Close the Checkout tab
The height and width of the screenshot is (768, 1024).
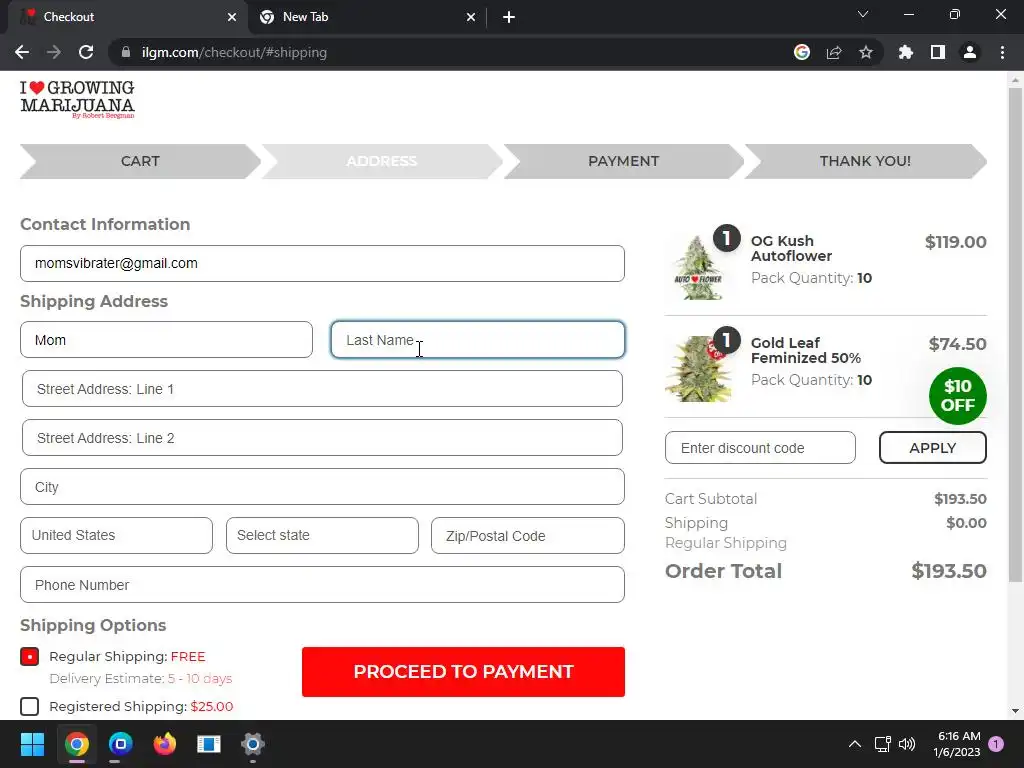pyautogui.click(x=232, y=17)
